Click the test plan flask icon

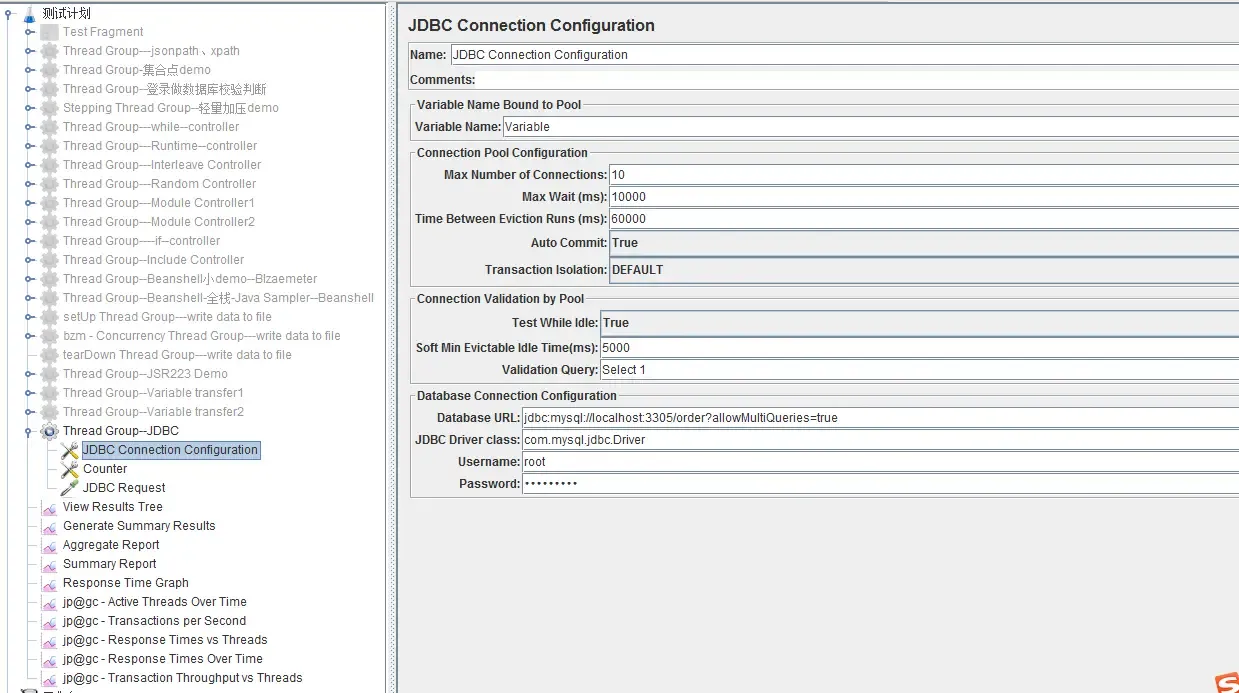point(29,14)
